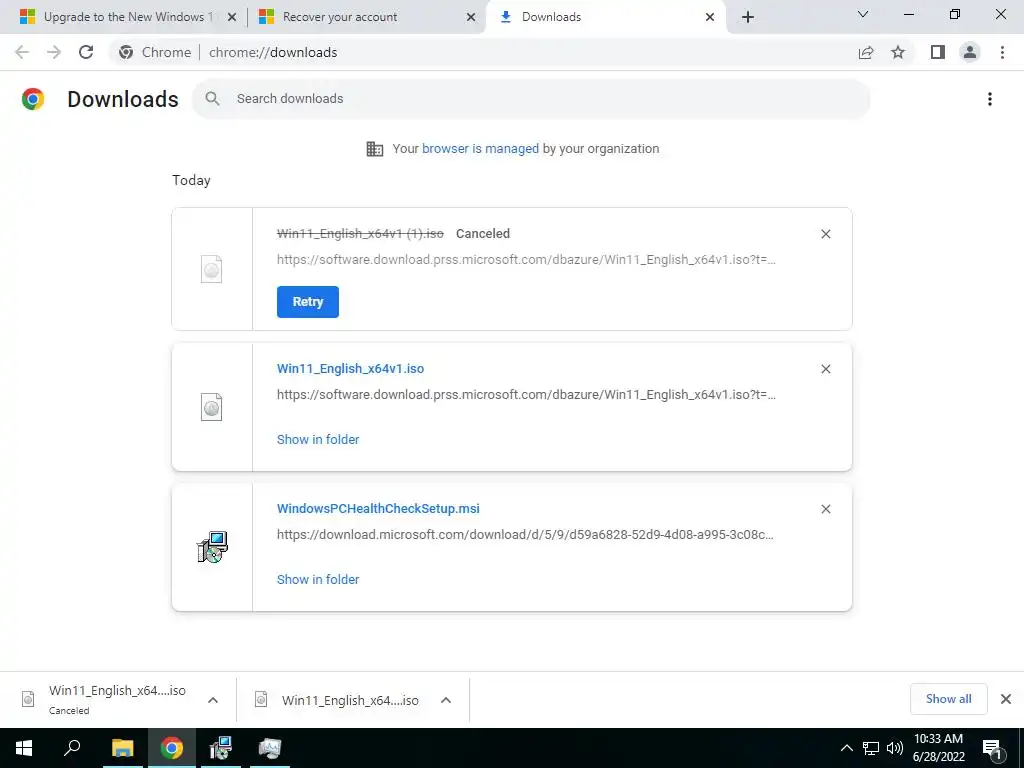Click Chrome icon in the taskbar
Screen dimensions: 1024x768
point(172,748)
